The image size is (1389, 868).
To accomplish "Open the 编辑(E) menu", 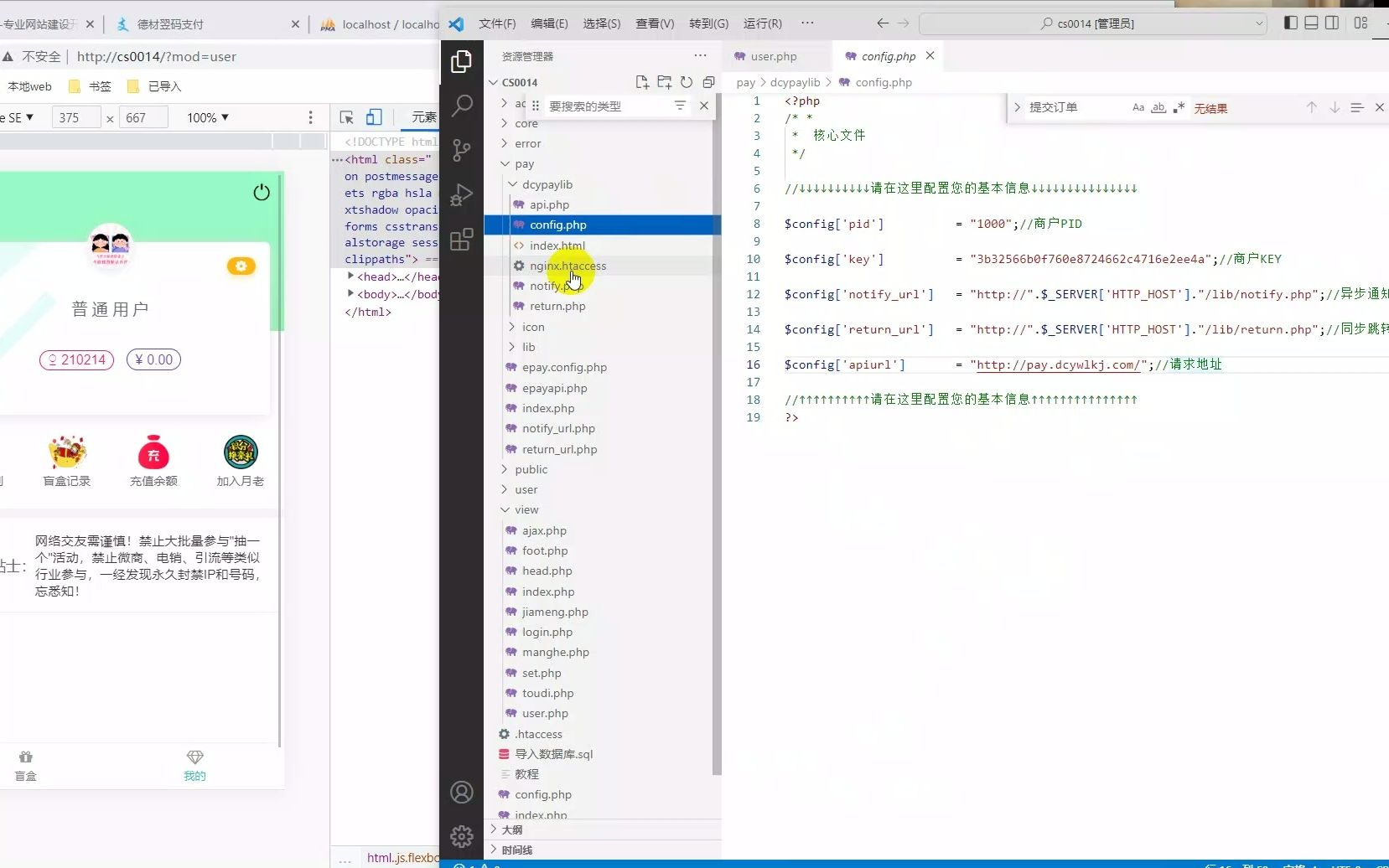I will point(549,23).
